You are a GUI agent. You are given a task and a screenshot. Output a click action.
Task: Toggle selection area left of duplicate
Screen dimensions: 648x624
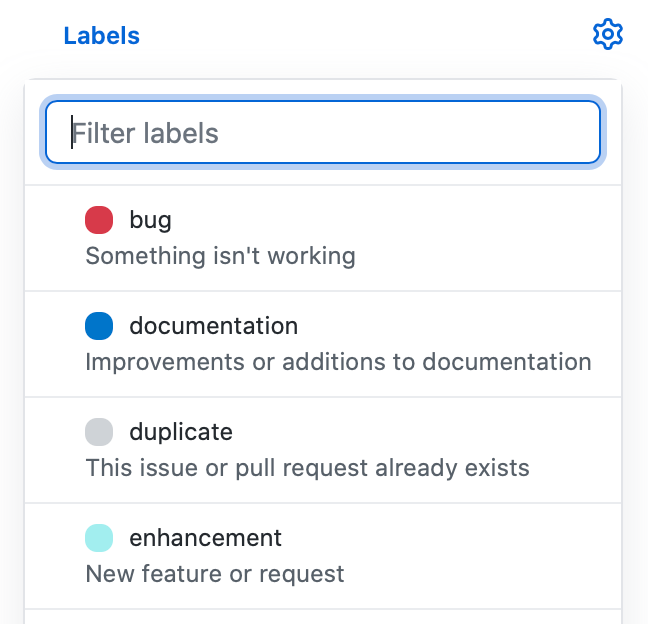[x=55, y=450]
